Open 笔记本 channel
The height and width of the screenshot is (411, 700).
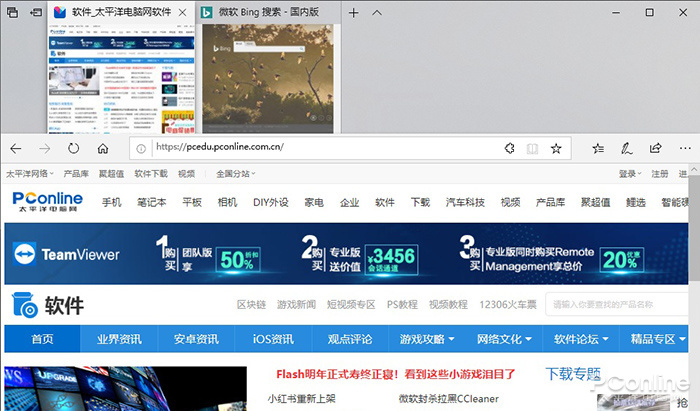pos(151,203)
